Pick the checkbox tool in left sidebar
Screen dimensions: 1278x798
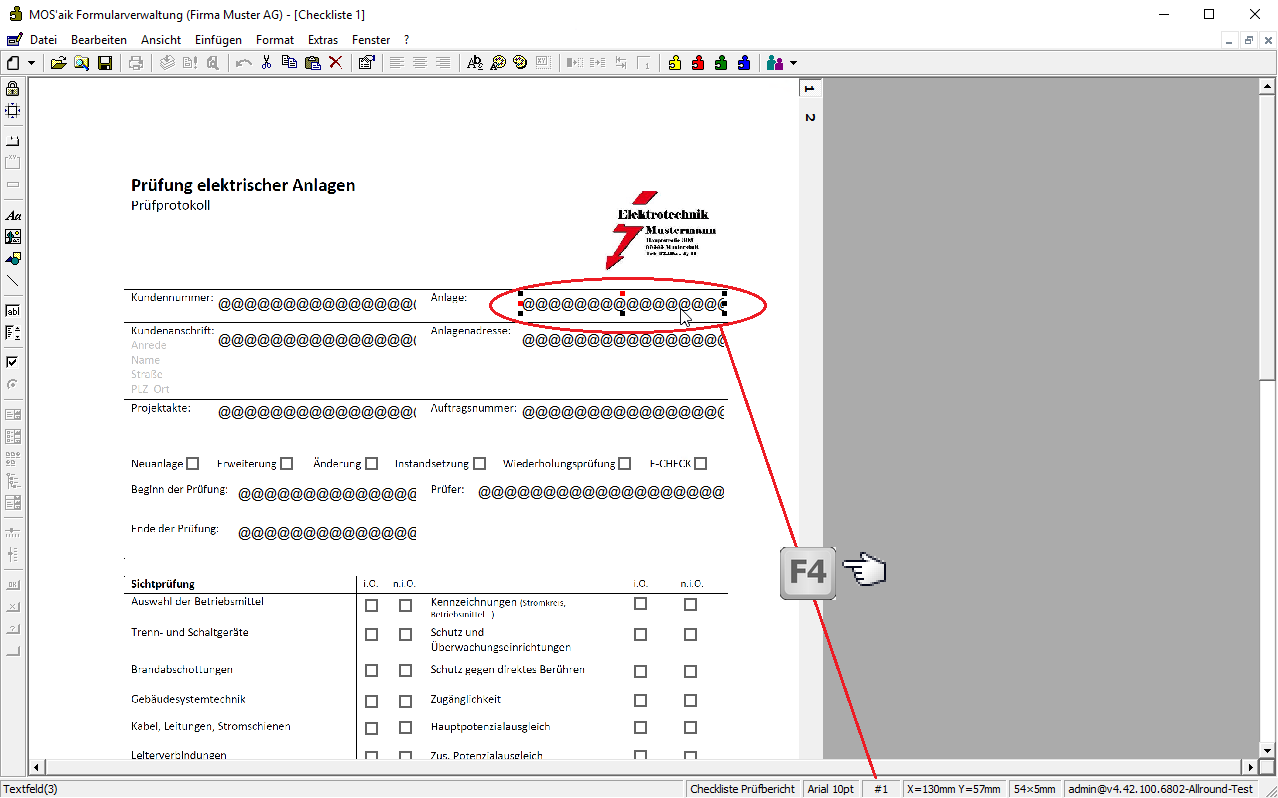point(13,362)
